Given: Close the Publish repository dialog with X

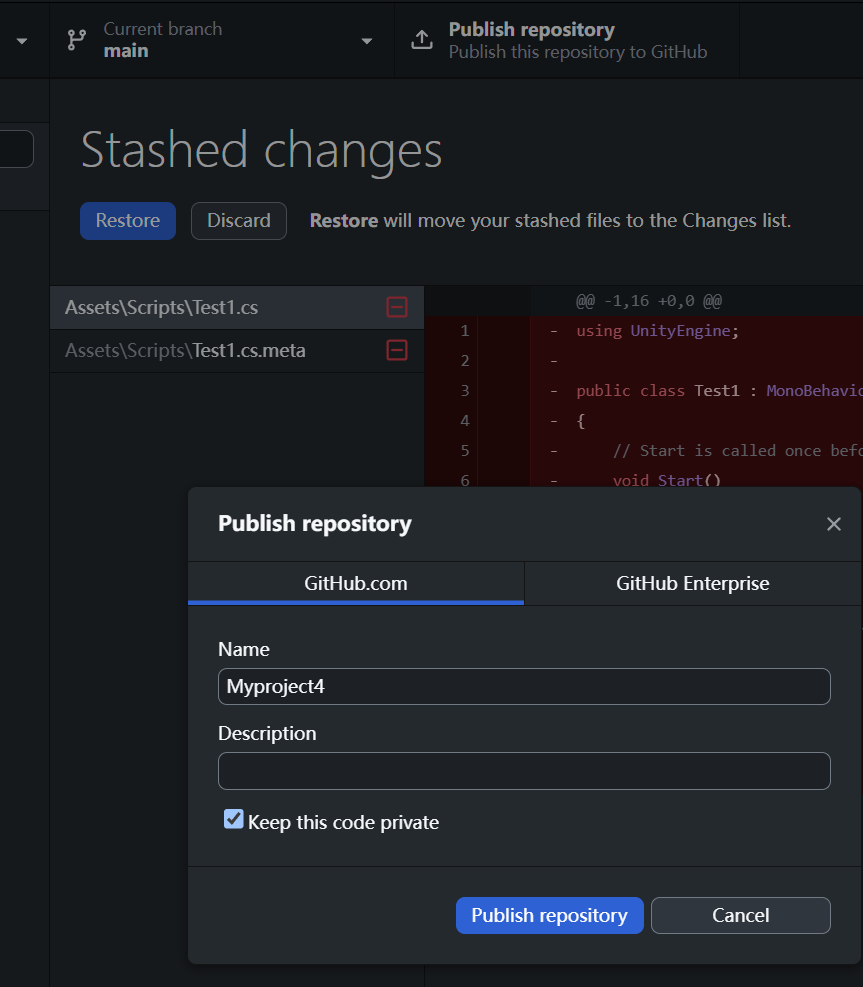Looking at the screenshot, I should pos(833,524).
